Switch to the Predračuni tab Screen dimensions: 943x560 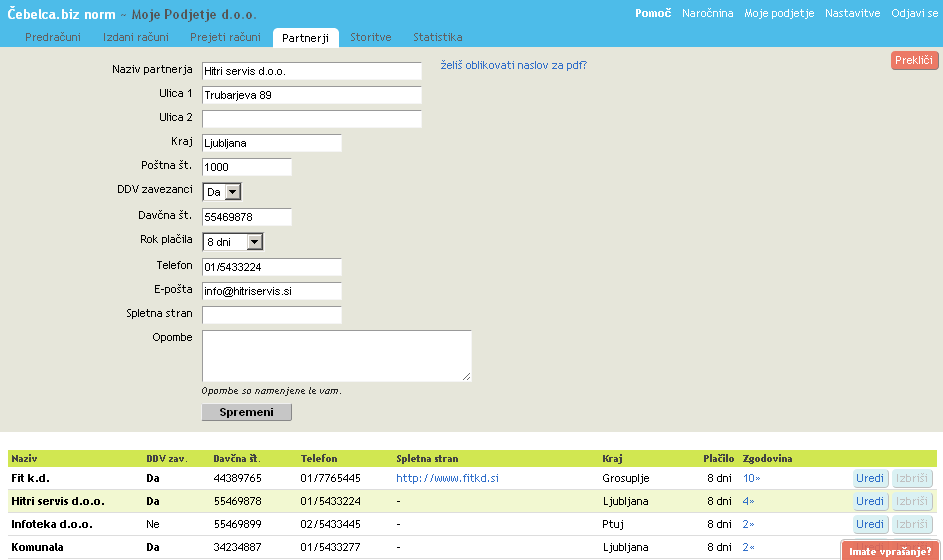pos(55,38)
